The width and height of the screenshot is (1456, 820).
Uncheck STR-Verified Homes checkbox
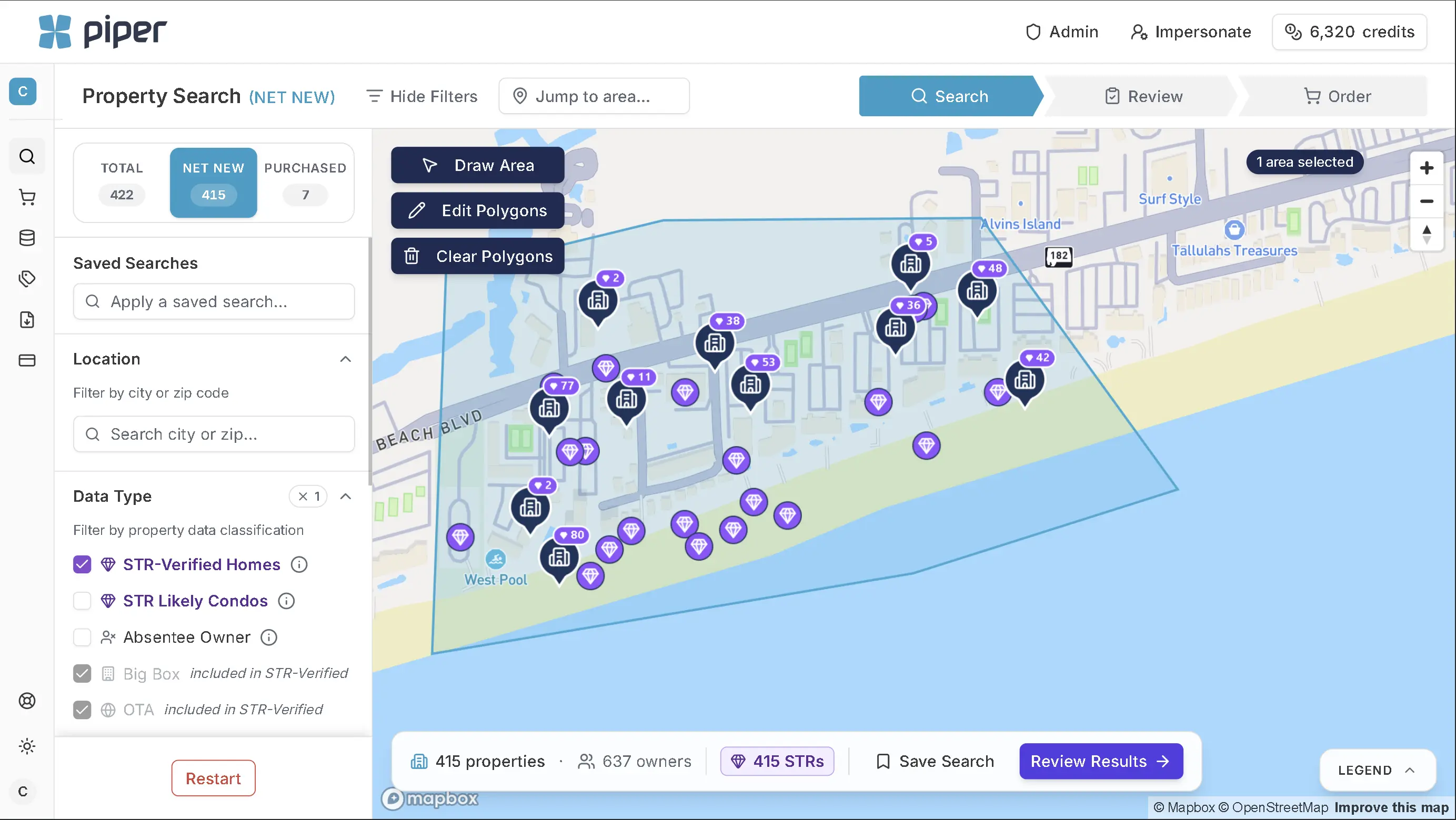pos(83,564)
